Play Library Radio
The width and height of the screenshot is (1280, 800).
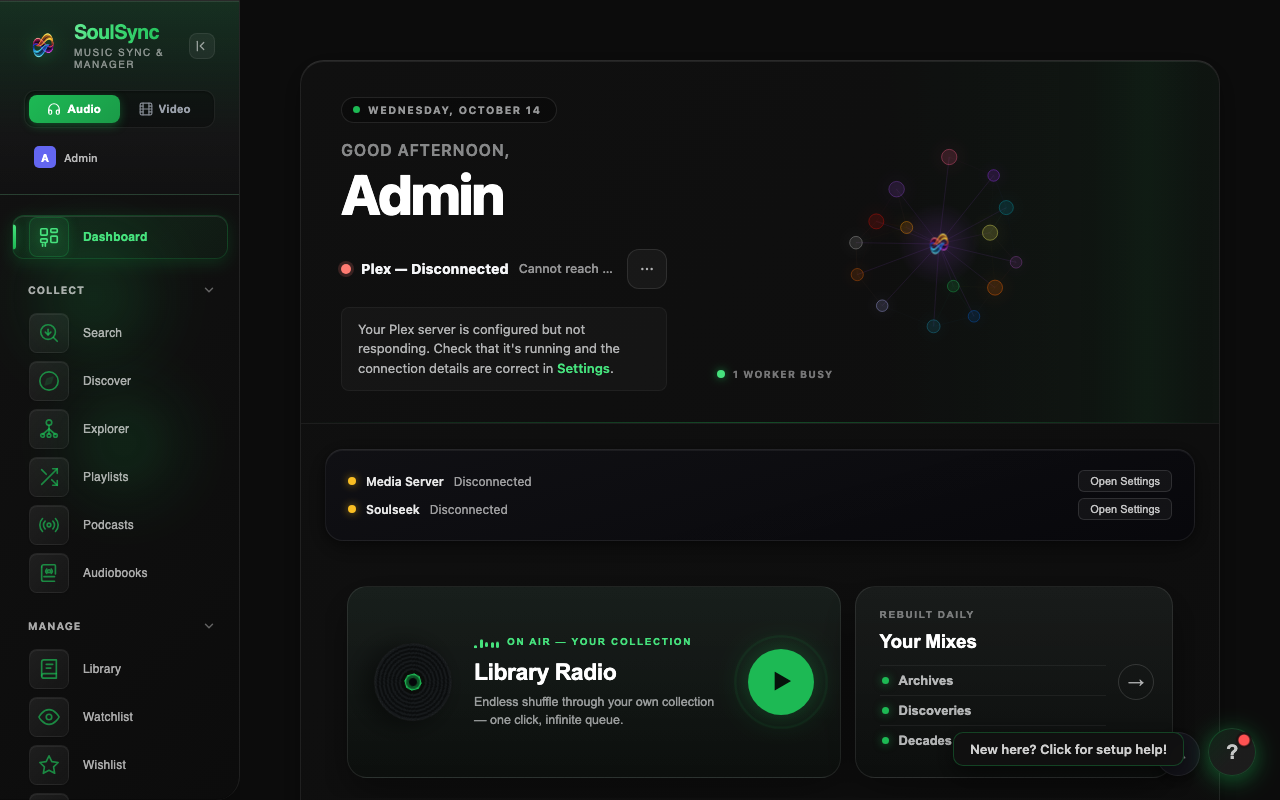point(781,682)
